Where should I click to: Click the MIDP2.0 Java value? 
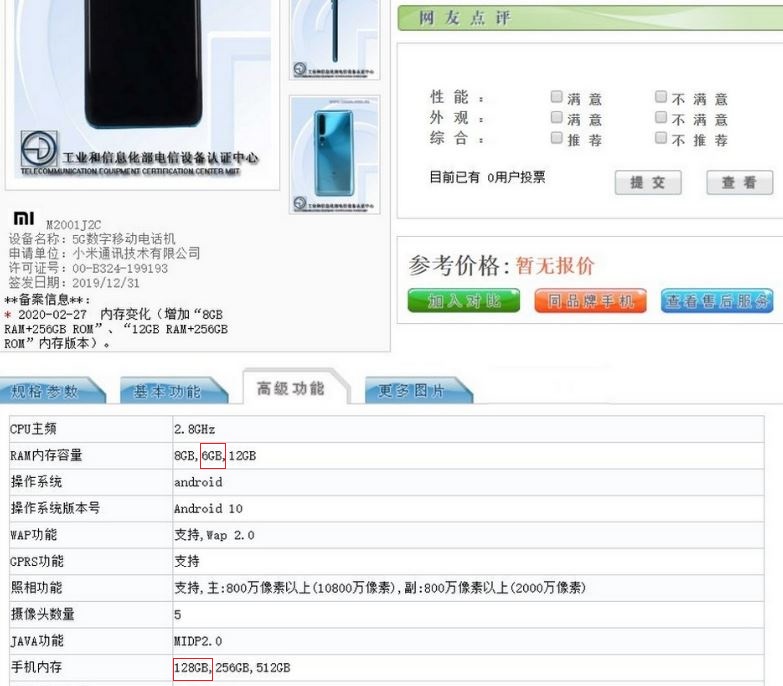[198, 641]
